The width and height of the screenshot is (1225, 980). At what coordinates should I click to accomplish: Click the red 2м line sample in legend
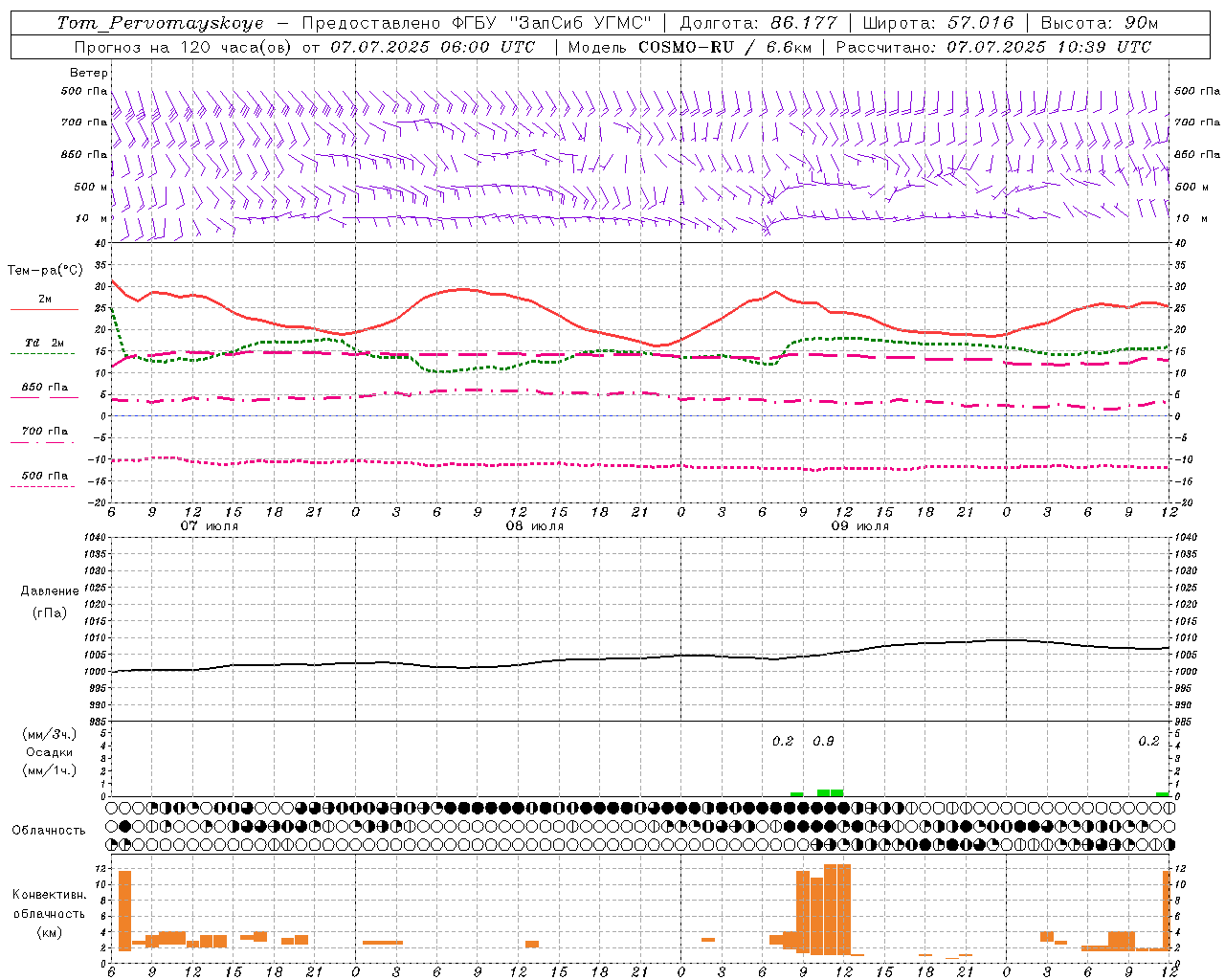[x=44, y=310]
